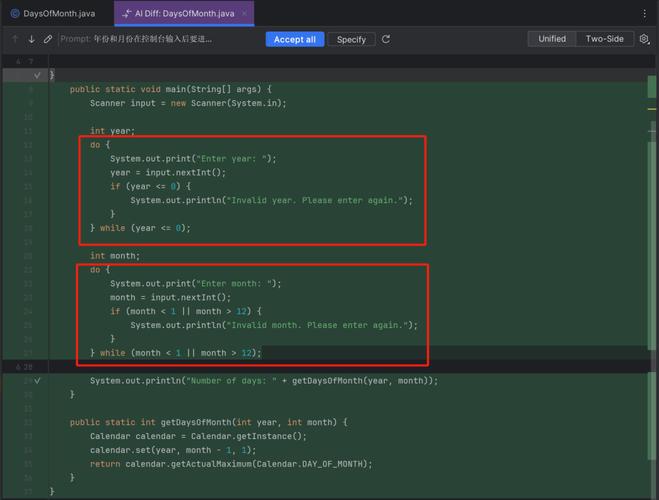
Task: Click the 'int year;' declaration line
Action: [x=112, y=131]
